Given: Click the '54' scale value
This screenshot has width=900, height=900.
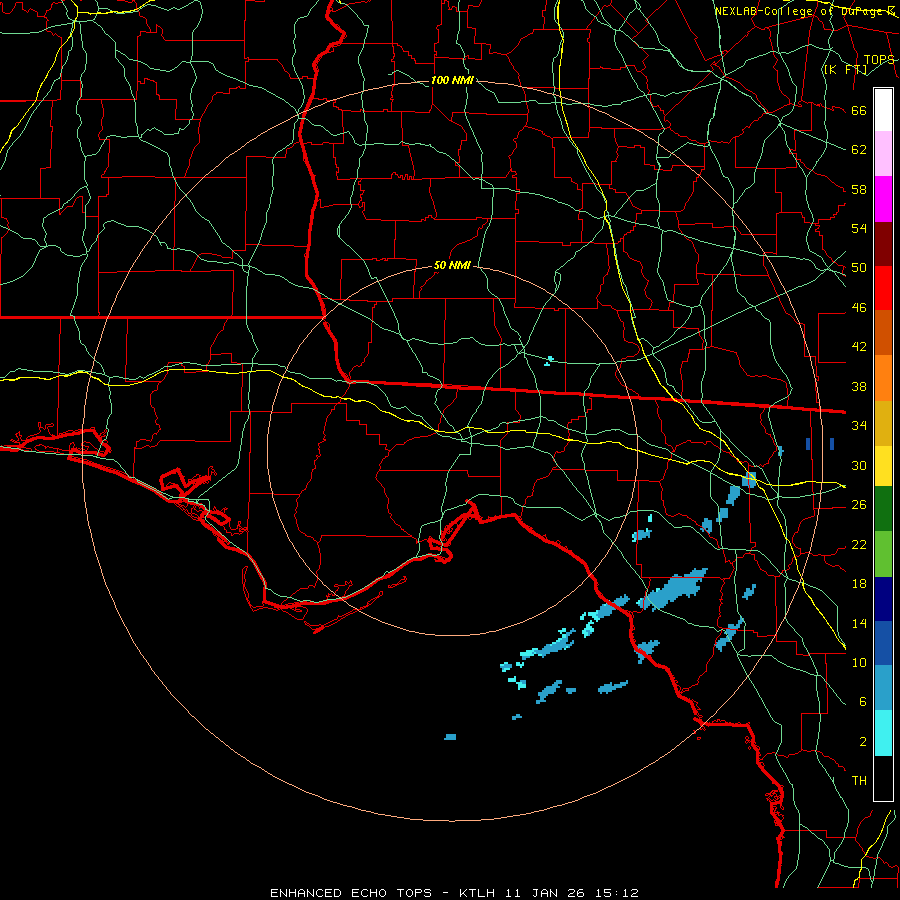Looking at the screenshot, I should [859, 228].
